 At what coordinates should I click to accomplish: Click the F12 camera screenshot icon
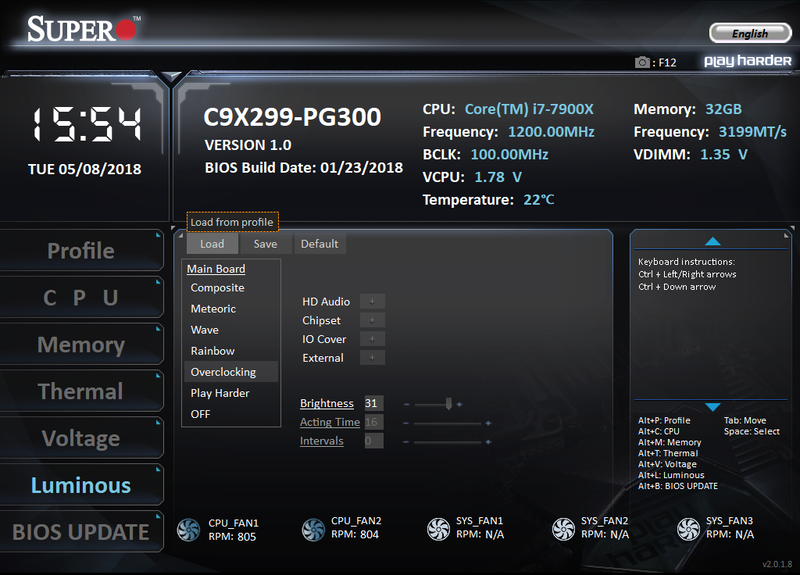[x=642, y=62]
